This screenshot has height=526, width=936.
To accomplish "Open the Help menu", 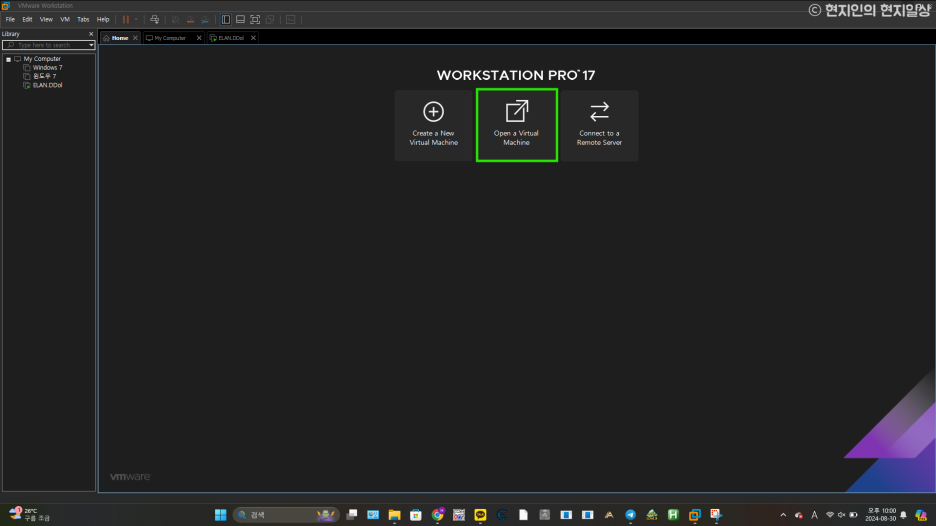I will 103,19.
